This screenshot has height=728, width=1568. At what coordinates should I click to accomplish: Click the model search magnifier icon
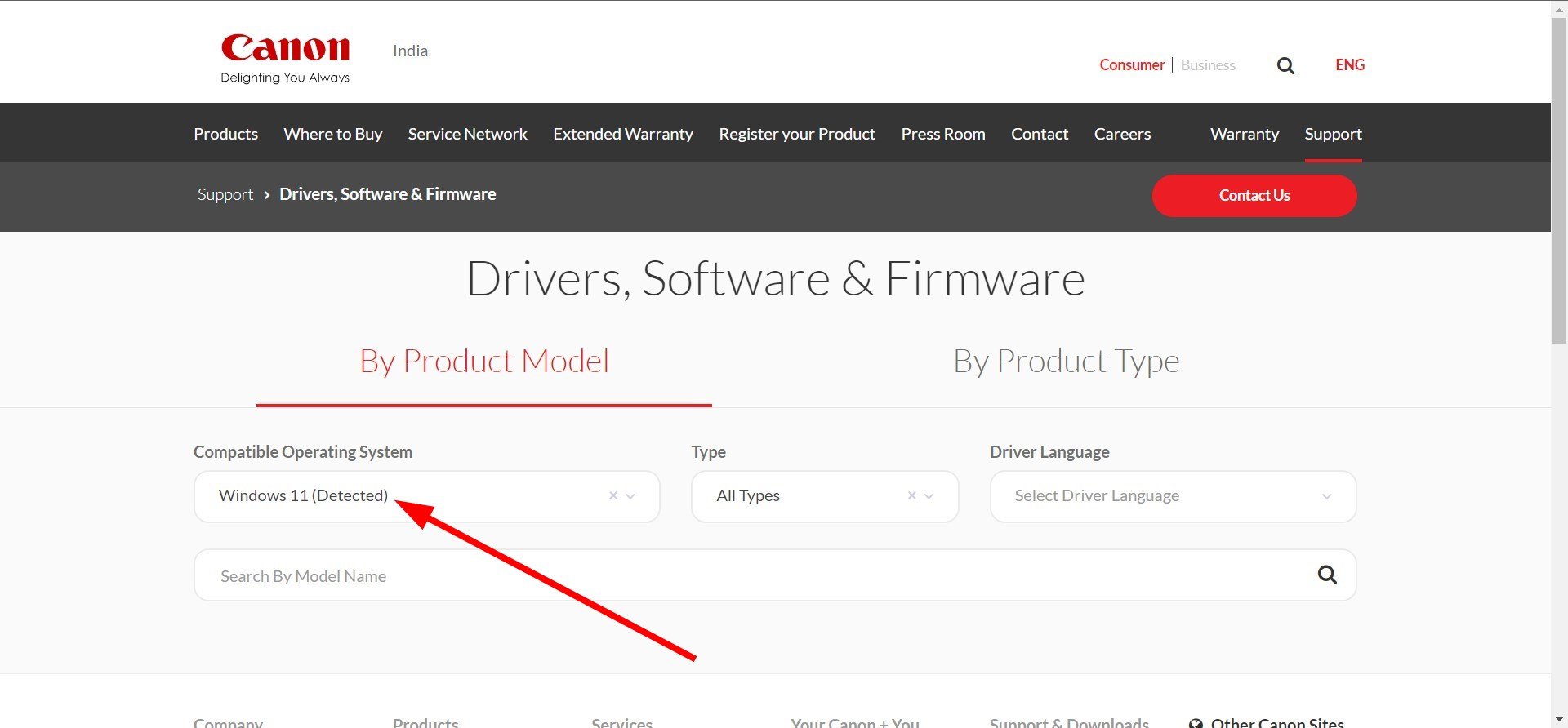click(x=1327, y=575)
